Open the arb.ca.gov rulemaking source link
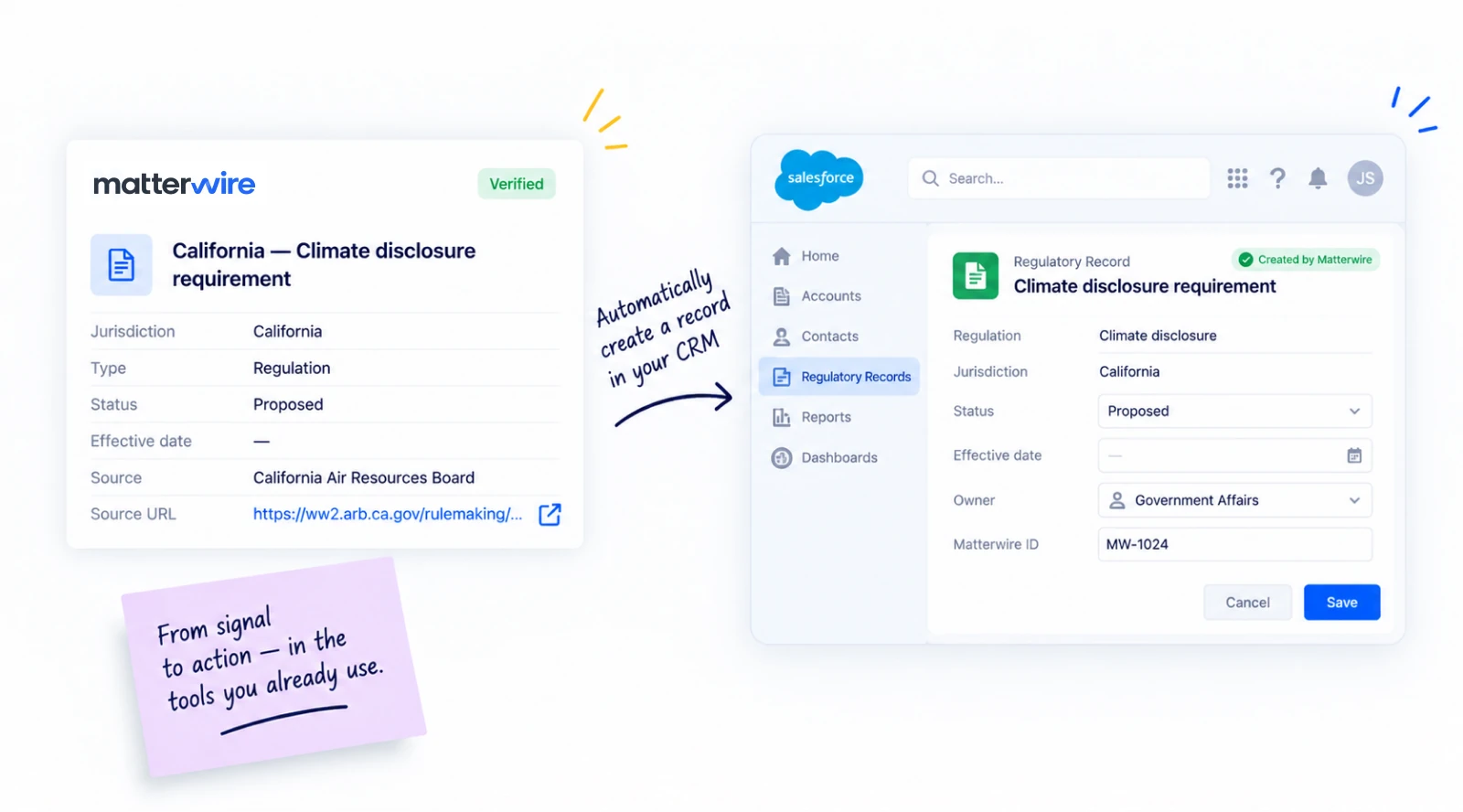This screenshot has width=1463, height=812. pyautogui.click(x=388, y=514)
